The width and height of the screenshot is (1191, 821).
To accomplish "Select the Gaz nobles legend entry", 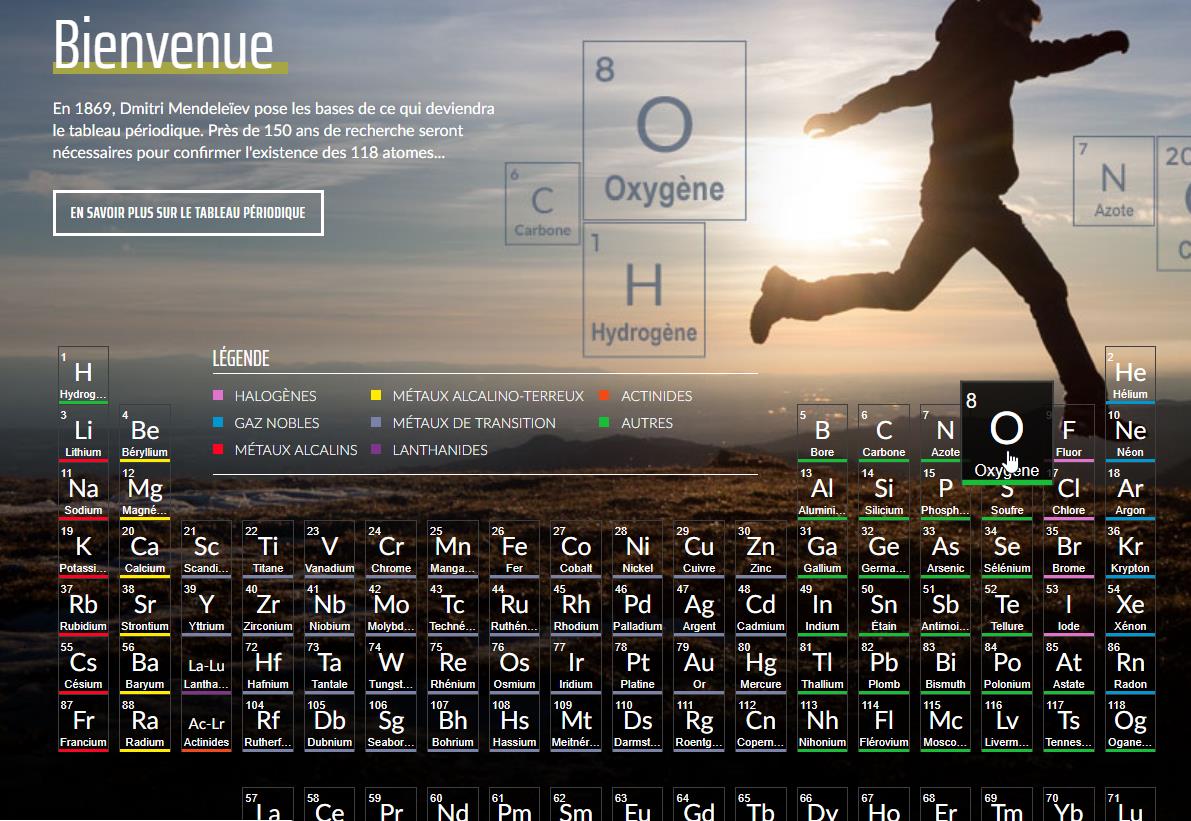I will click(x=276, y=423).
